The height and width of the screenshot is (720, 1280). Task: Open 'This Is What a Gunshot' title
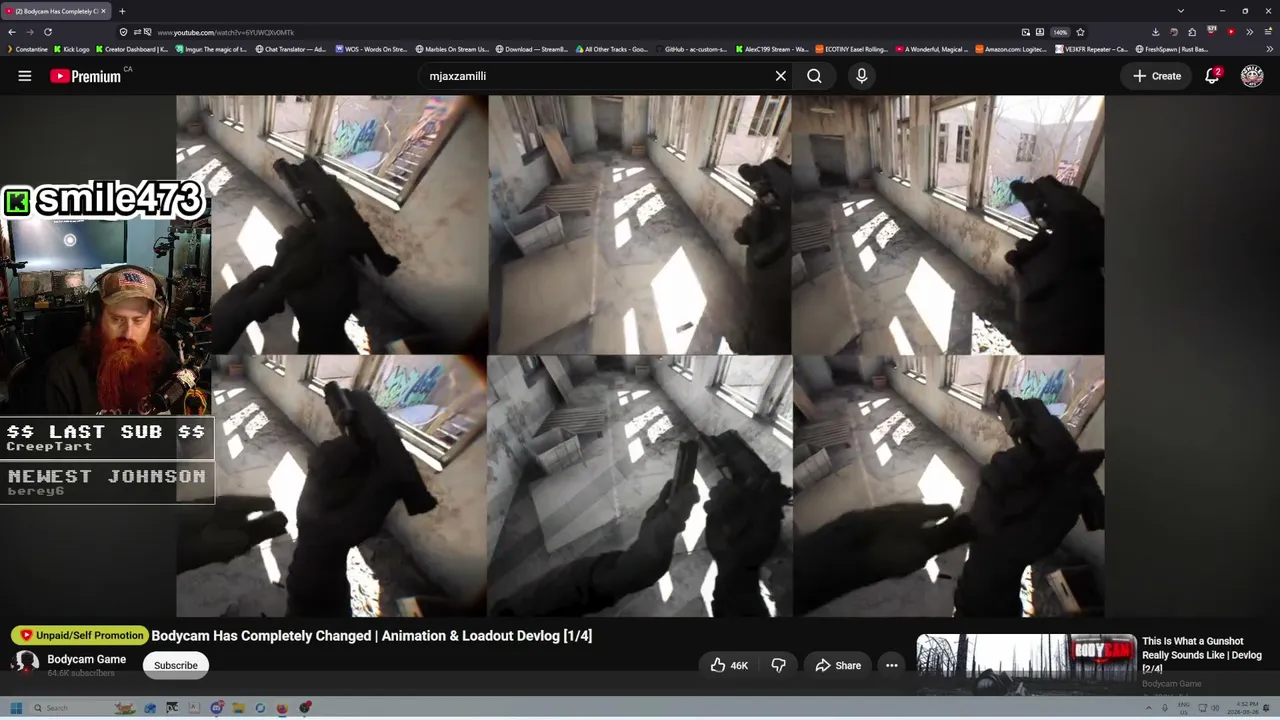1202,655
